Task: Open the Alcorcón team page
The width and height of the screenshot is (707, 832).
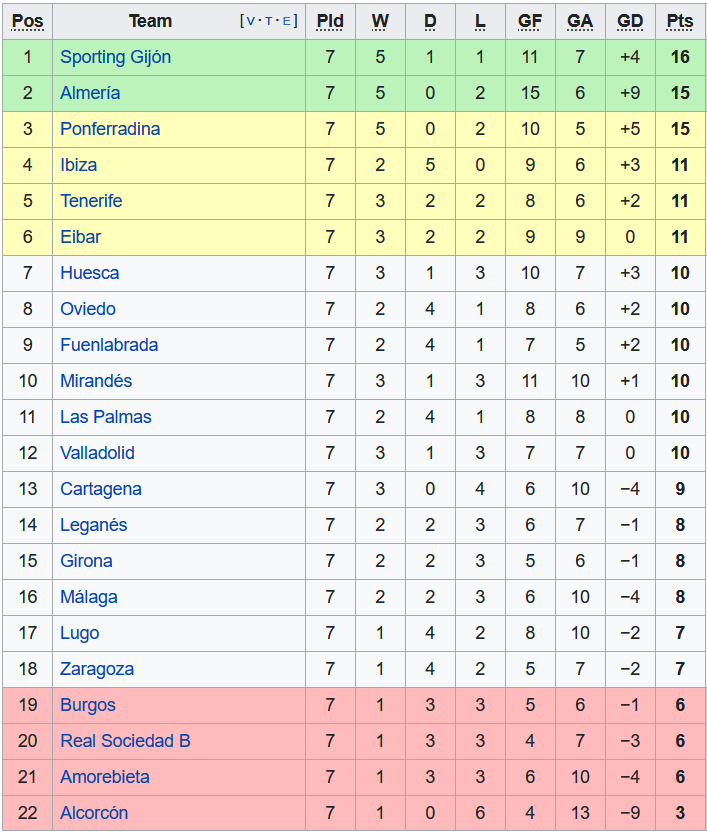Action: point(94,813)
